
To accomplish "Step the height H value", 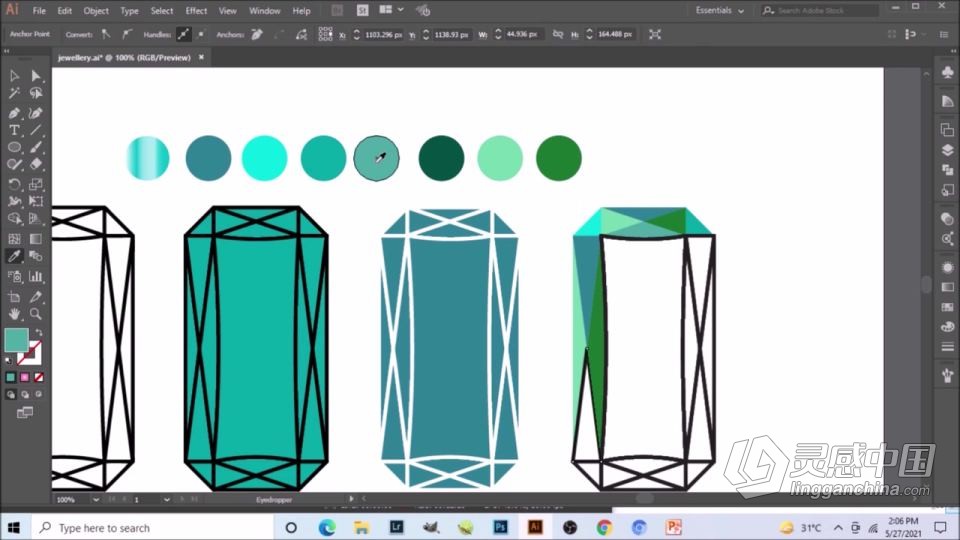I will click(589, 34).
